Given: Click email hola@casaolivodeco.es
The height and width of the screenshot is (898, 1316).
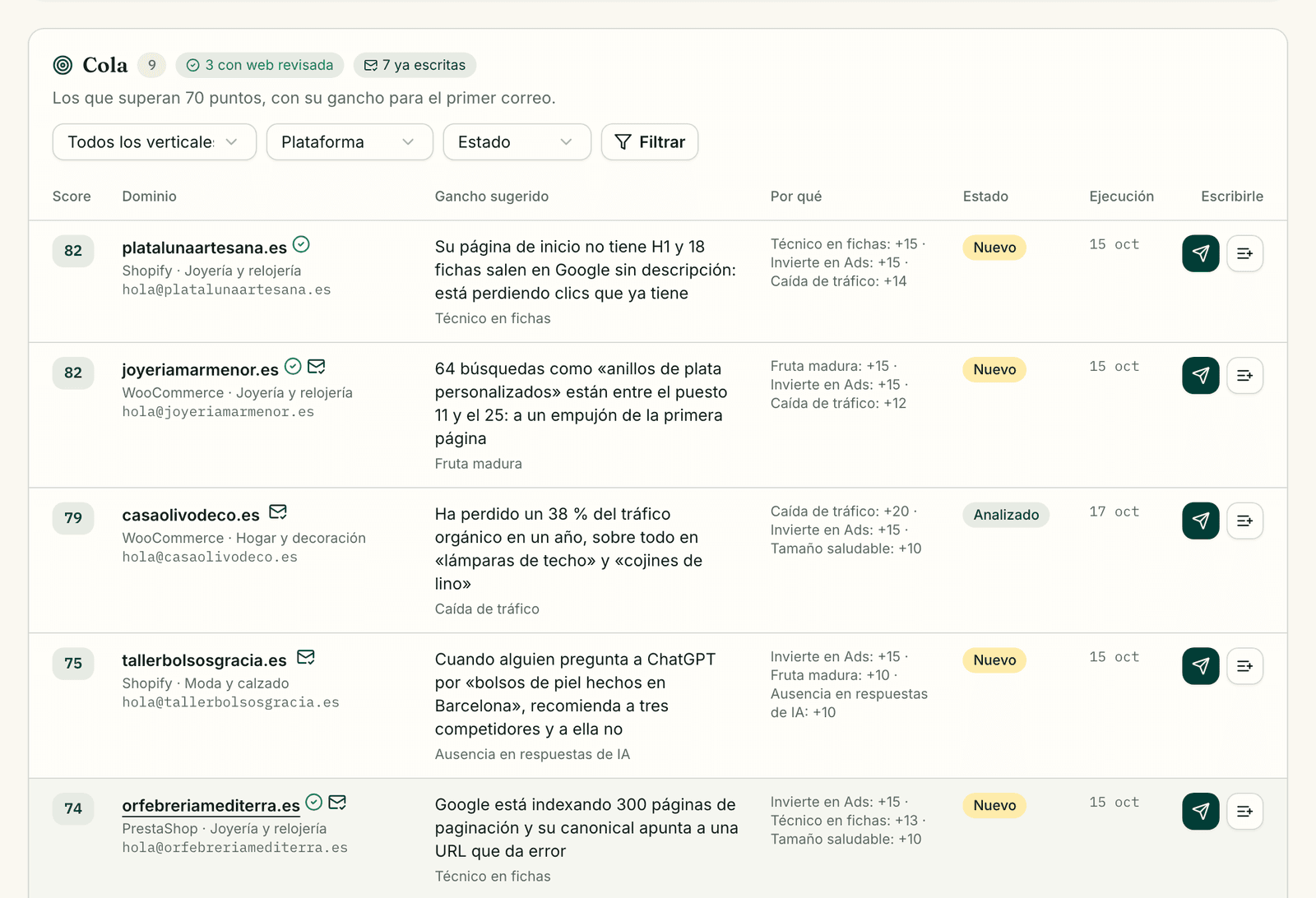Looking at the screenshot, I should pos(210,558).
